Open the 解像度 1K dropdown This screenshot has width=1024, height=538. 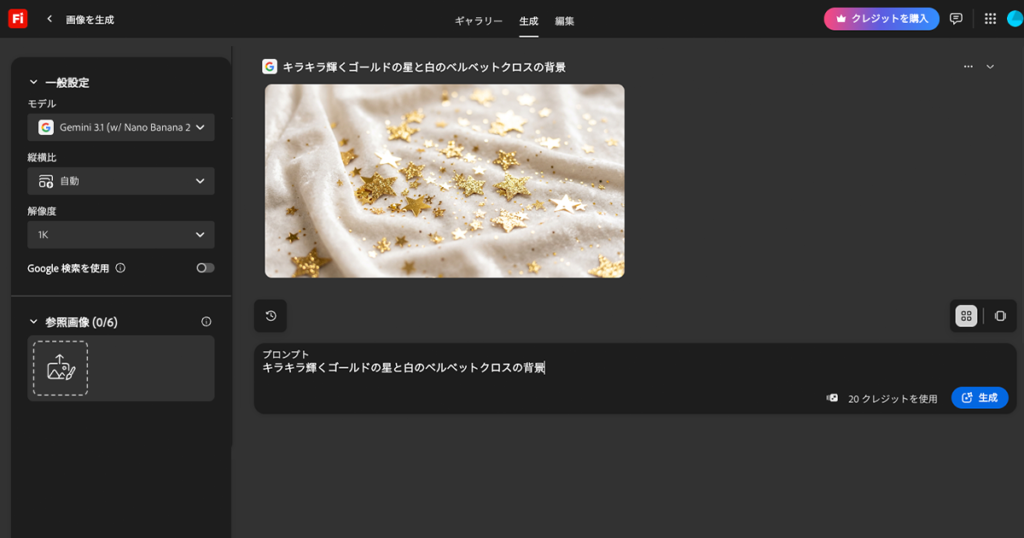(121, 234)
